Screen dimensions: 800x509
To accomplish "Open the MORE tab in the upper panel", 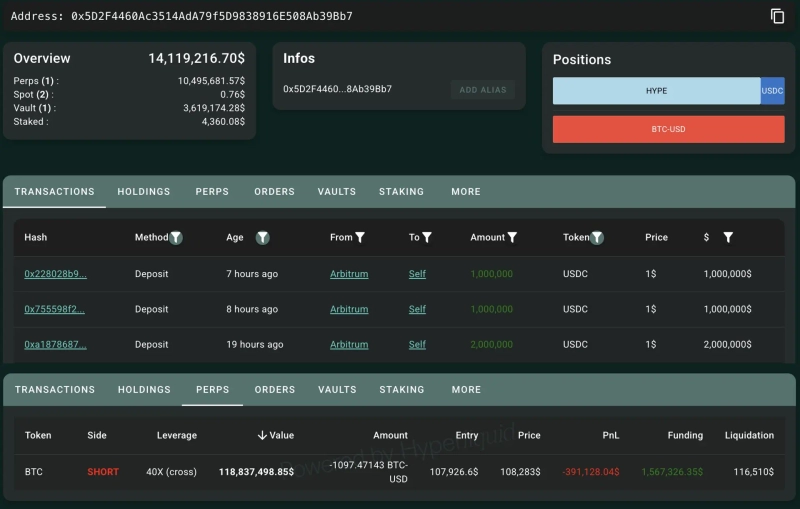I will click(x=466, y=192).
